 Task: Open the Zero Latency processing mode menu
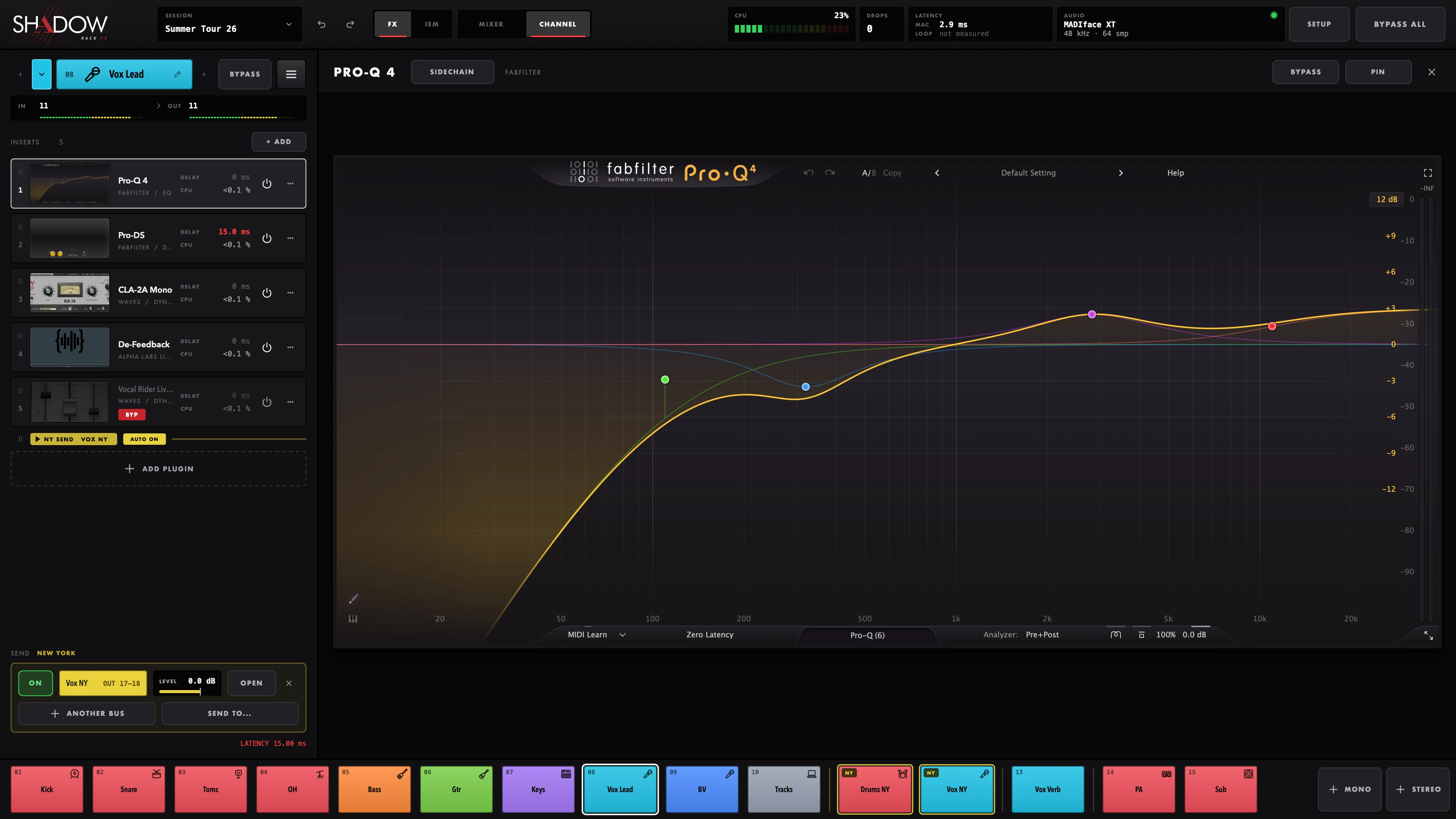coord(710,635)
